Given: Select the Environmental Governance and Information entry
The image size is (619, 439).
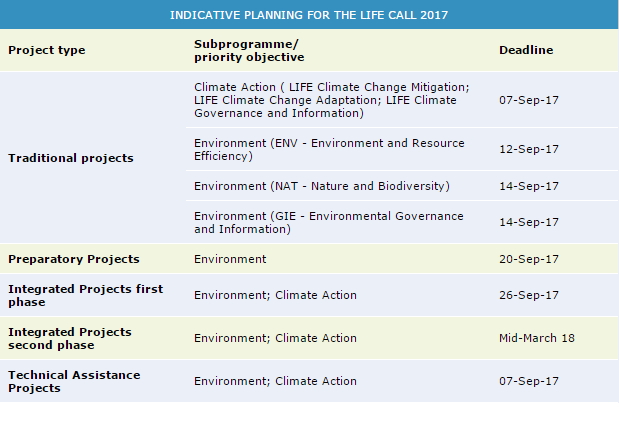Looking at the screenshot, I should click(x=328, y=222).
